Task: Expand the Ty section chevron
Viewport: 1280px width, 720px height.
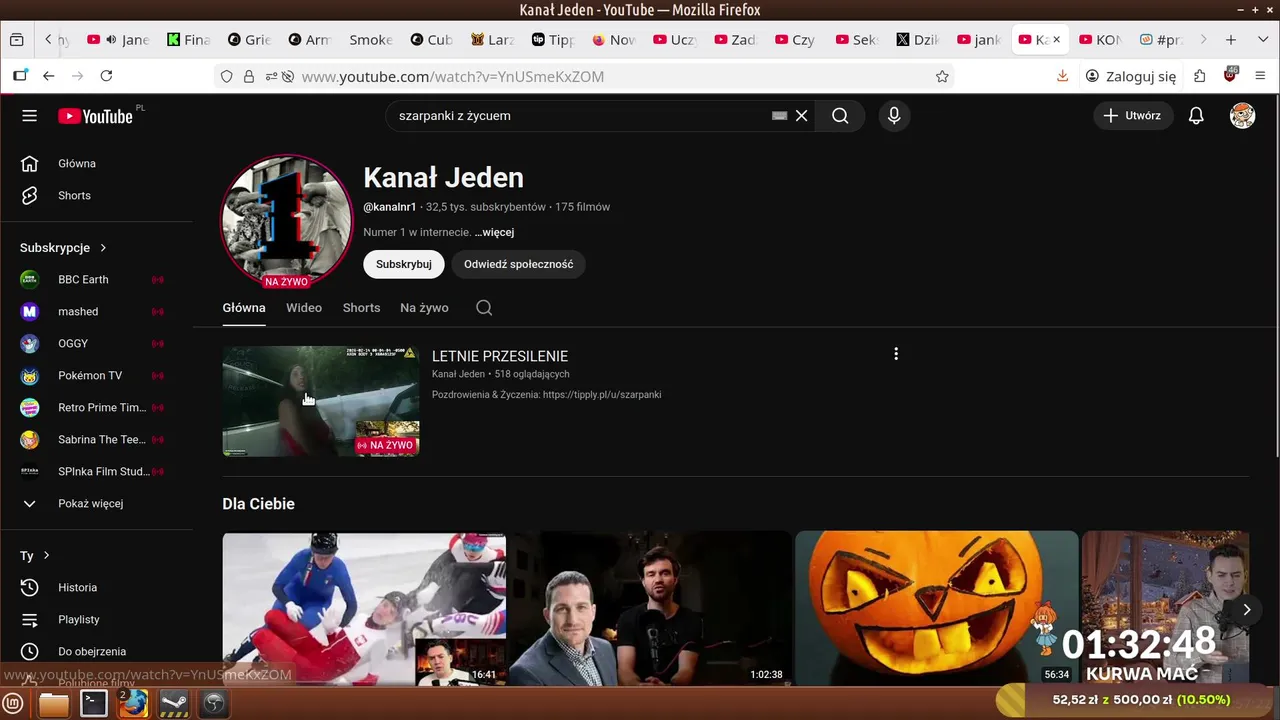Action: (x=46, y=556)
